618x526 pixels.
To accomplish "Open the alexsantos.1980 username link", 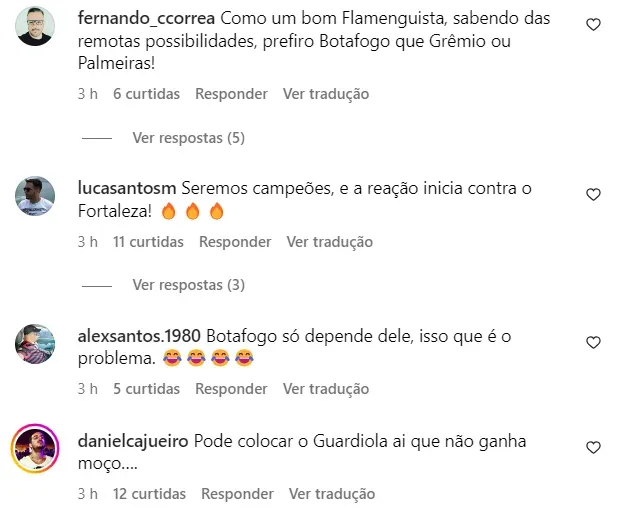I will (139, 336).
